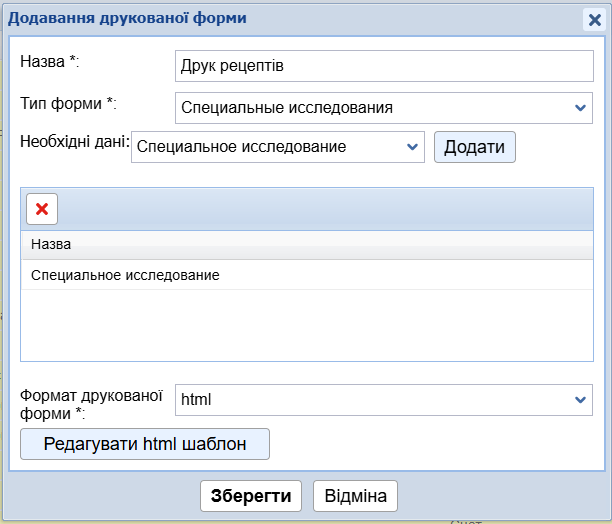The height and width of the screenshot is (524, 612).
Task: Open the Формат друкованої форми dropdown
Action: [x=383, y=399]
